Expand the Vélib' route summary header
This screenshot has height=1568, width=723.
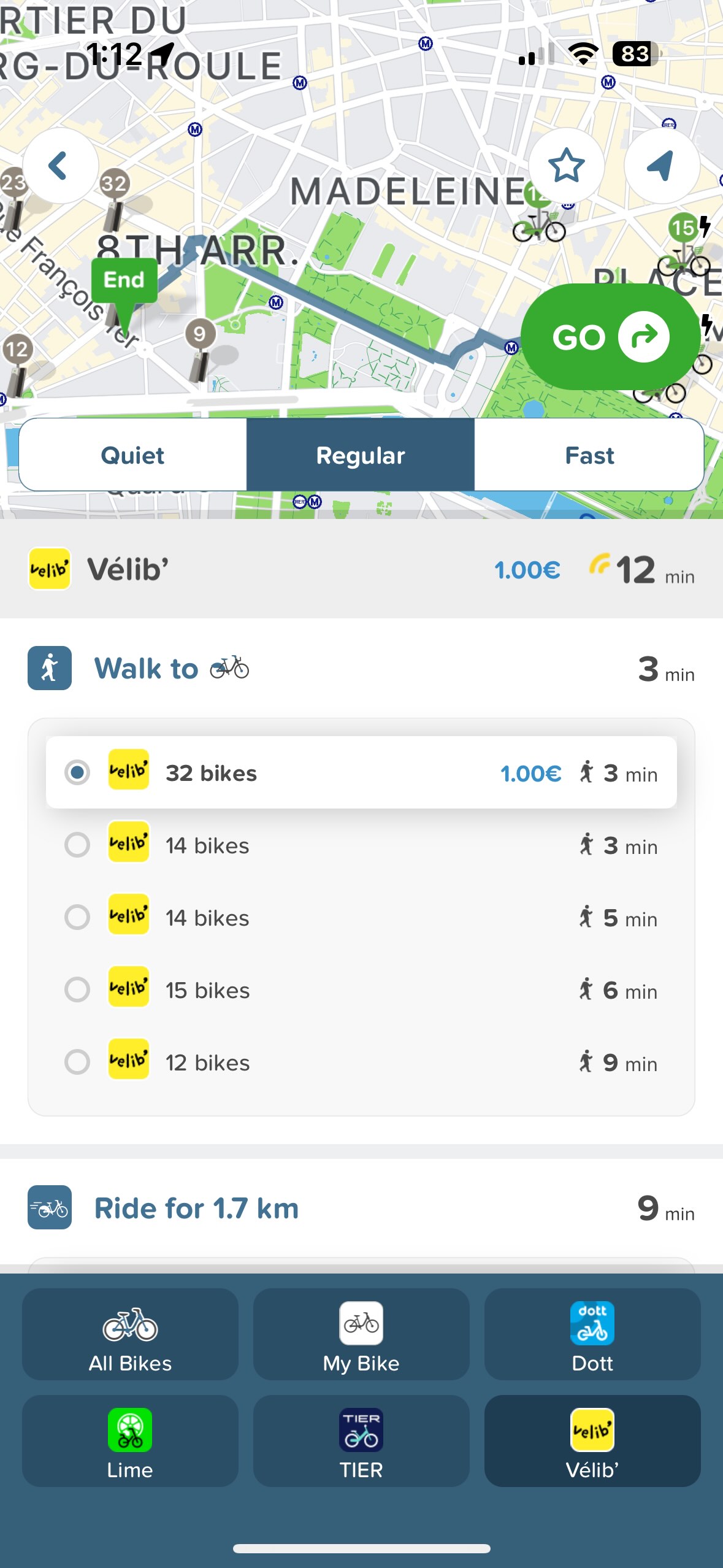[x=361, y=569]
